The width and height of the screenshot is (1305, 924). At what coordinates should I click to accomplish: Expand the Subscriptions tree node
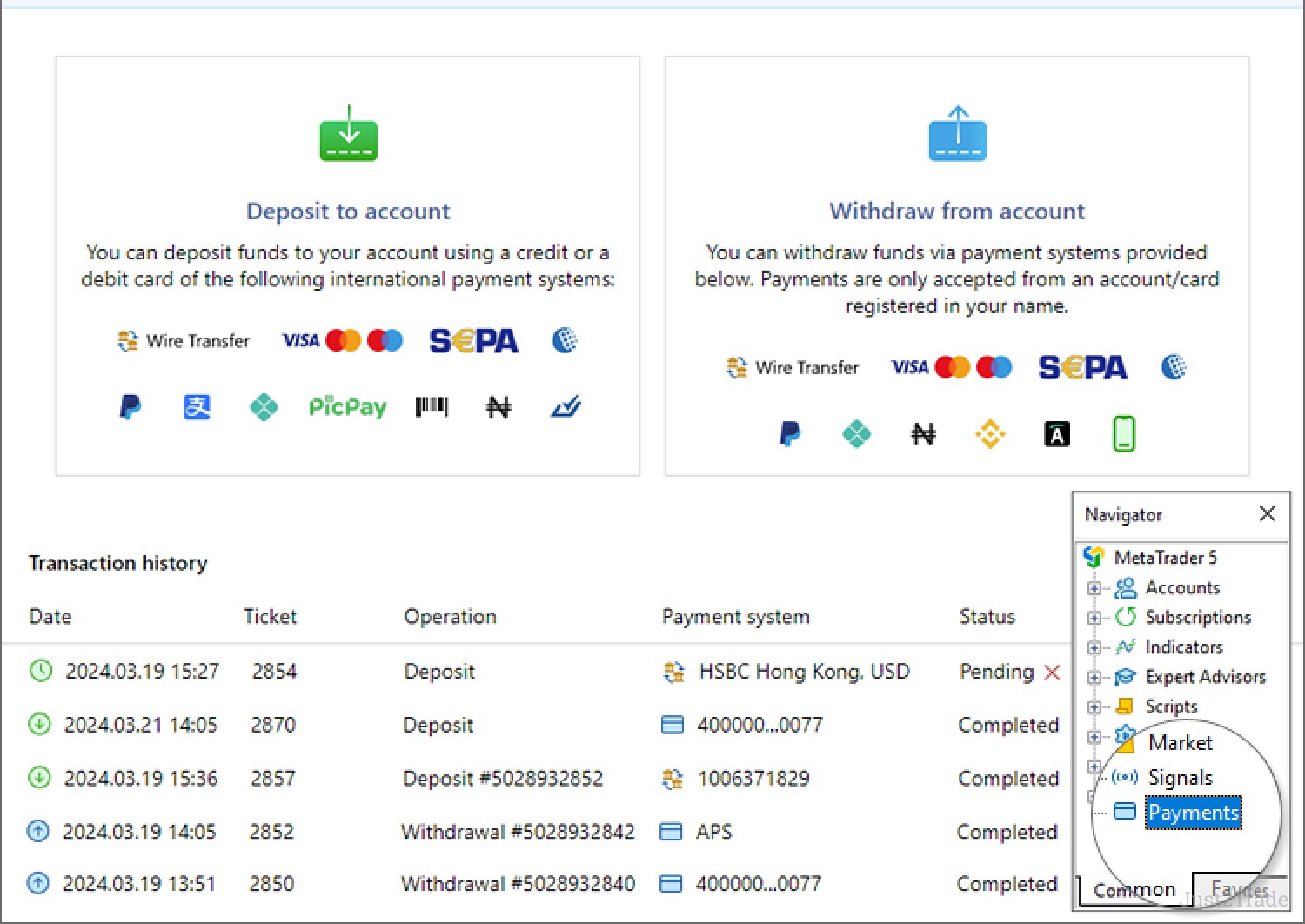1094,618
